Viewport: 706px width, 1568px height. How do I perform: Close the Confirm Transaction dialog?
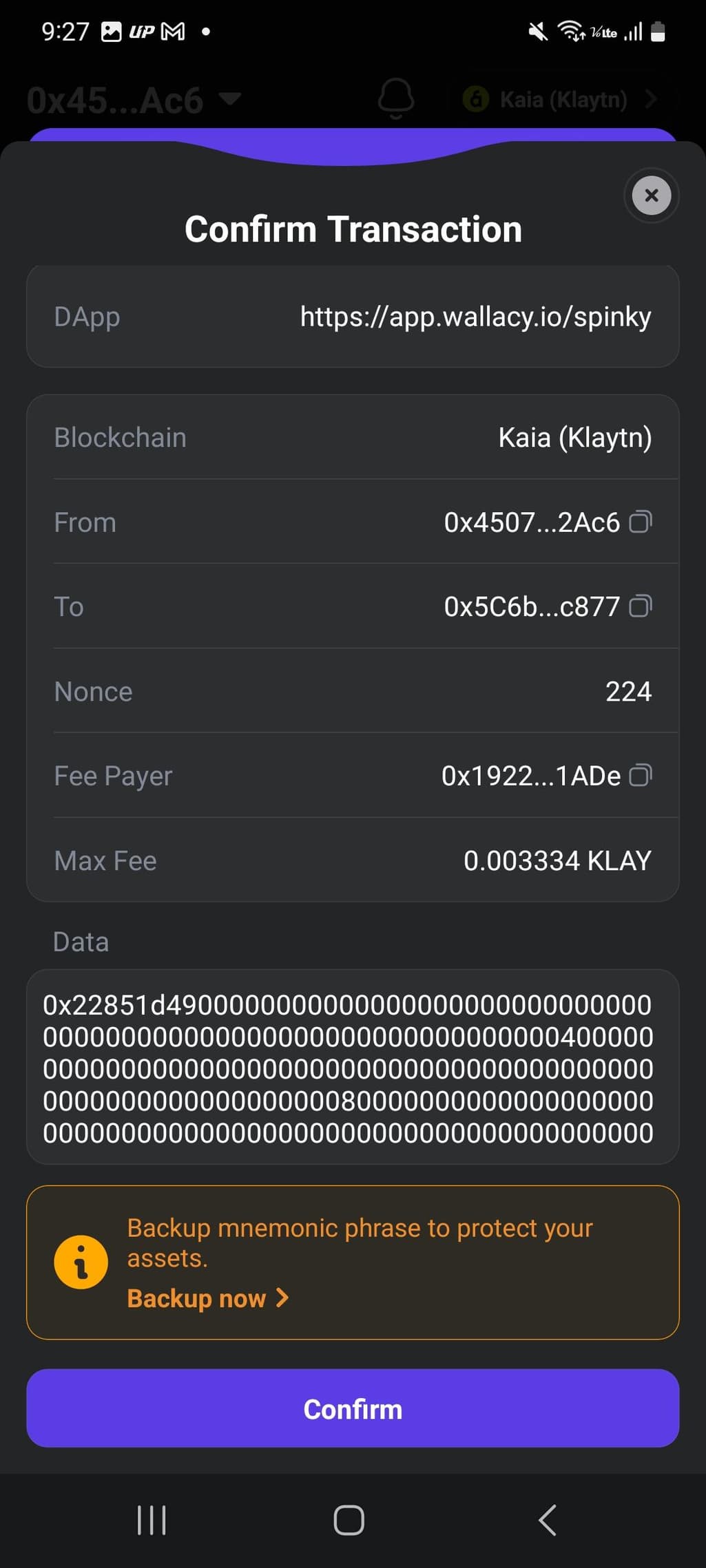652,195
